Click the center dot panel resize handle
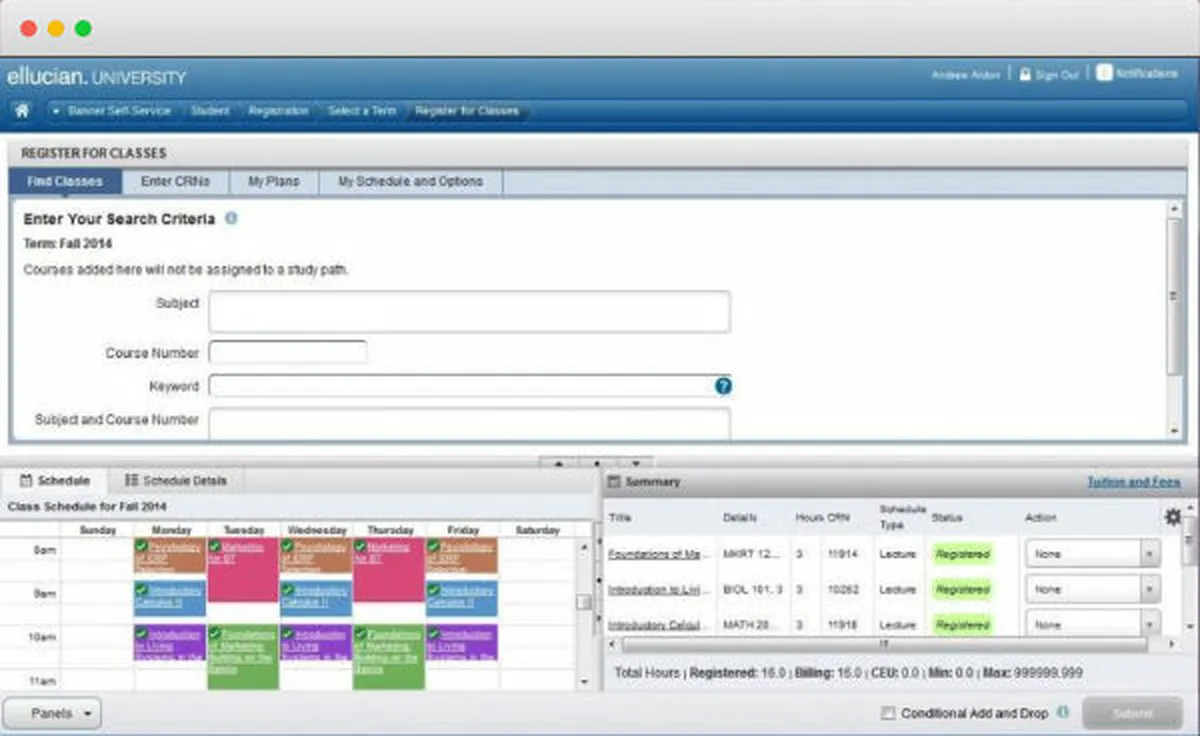The width and height of the screenshot is (1200, 736). (x=597, y=464)
